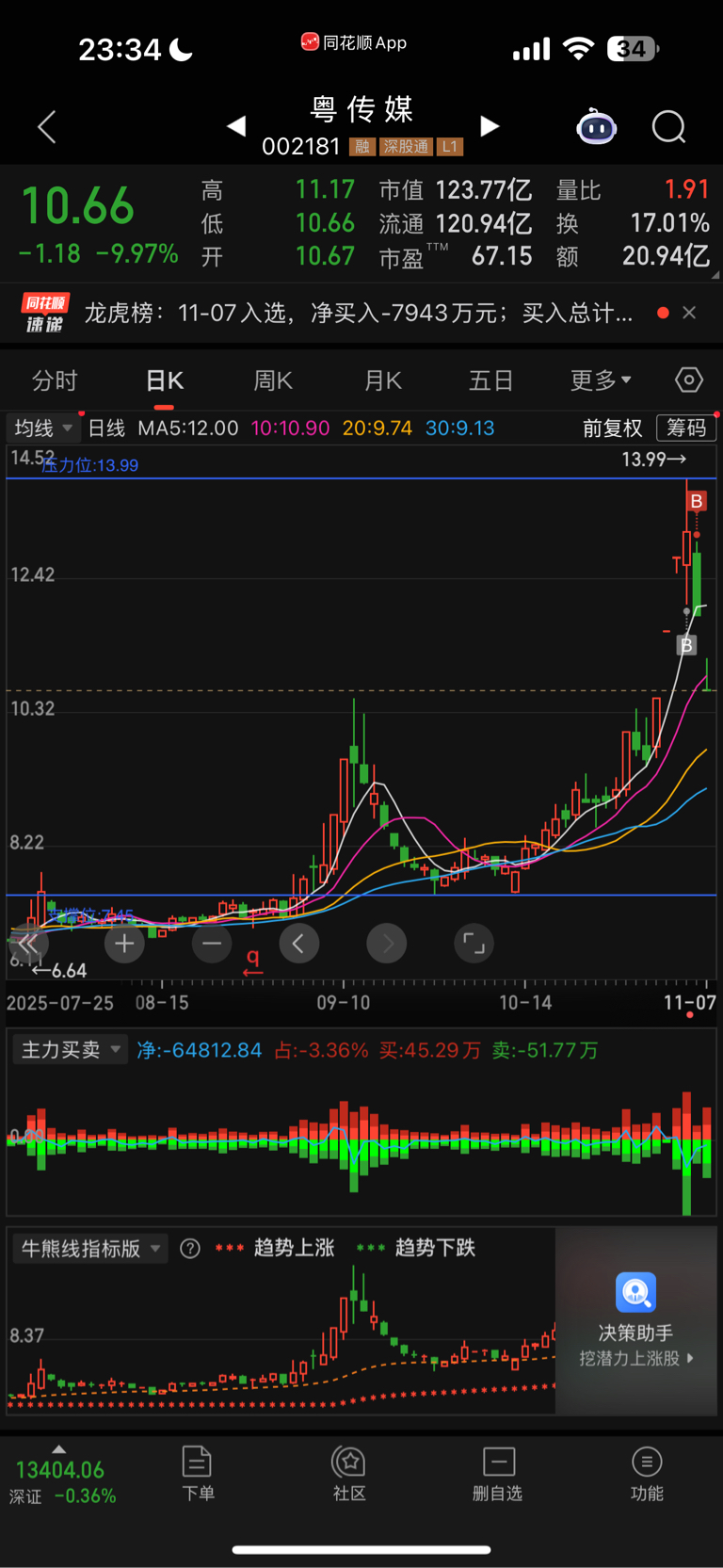Tap the MA5:12.00 label
The width and height of the screenshot is (723, 1568).
[x=188, y=428]
